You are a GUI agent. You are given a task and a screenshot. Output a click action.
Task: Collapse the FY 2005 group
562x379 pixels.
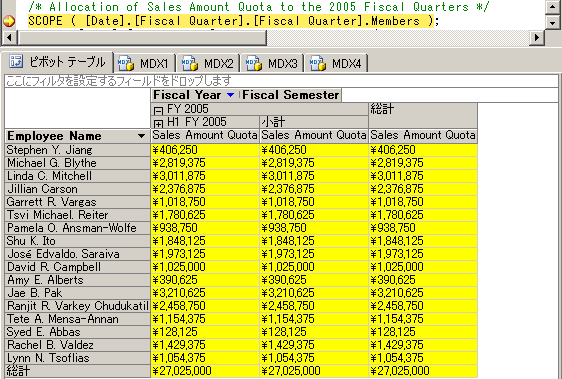coord(158,110)
